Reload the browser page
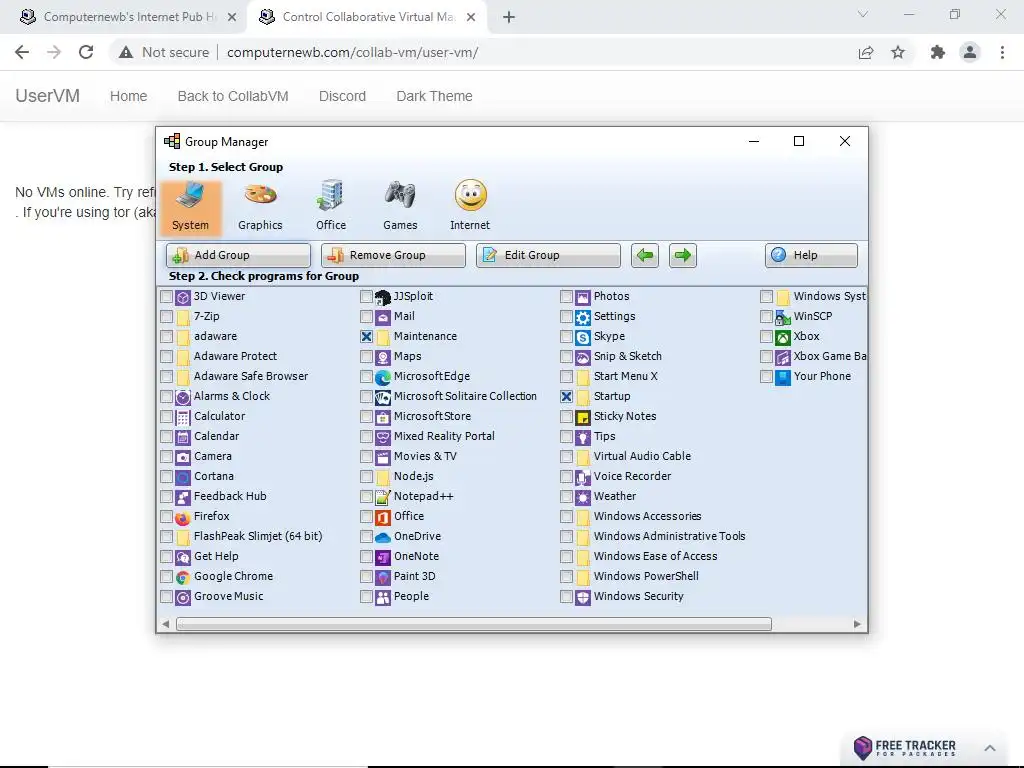The image size is (1024, 768). 86,52
